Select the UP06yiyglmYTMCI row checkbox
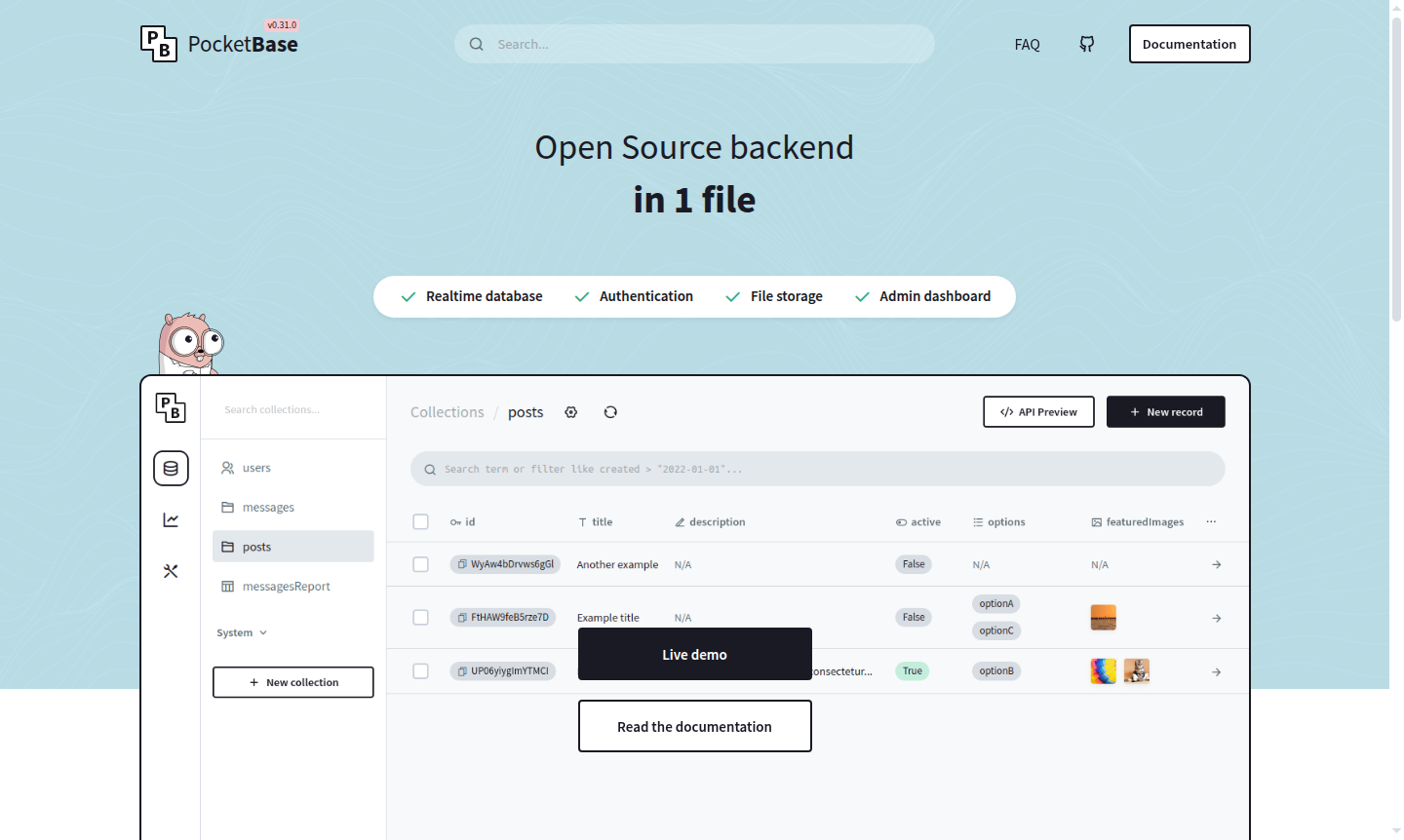The image size is (1404, 840). (421, 671)
